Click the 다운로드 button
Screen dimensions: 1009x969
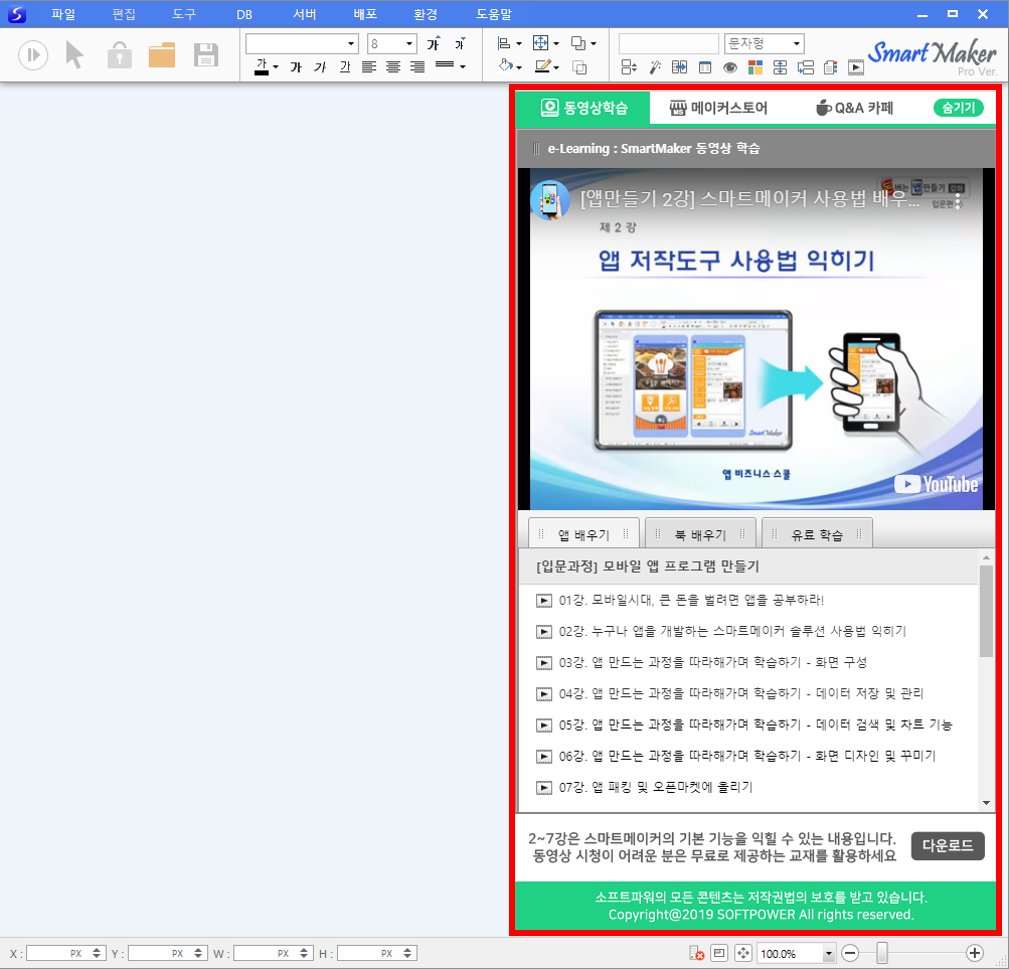tap(948, 845)
